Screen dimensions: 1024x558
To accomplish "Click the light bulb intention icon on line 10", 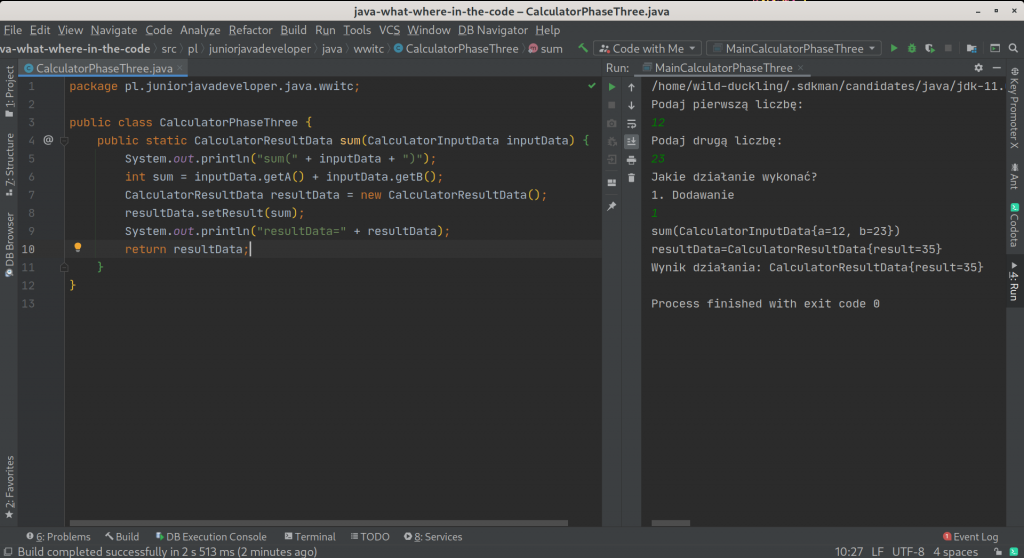I will (78, 248).
